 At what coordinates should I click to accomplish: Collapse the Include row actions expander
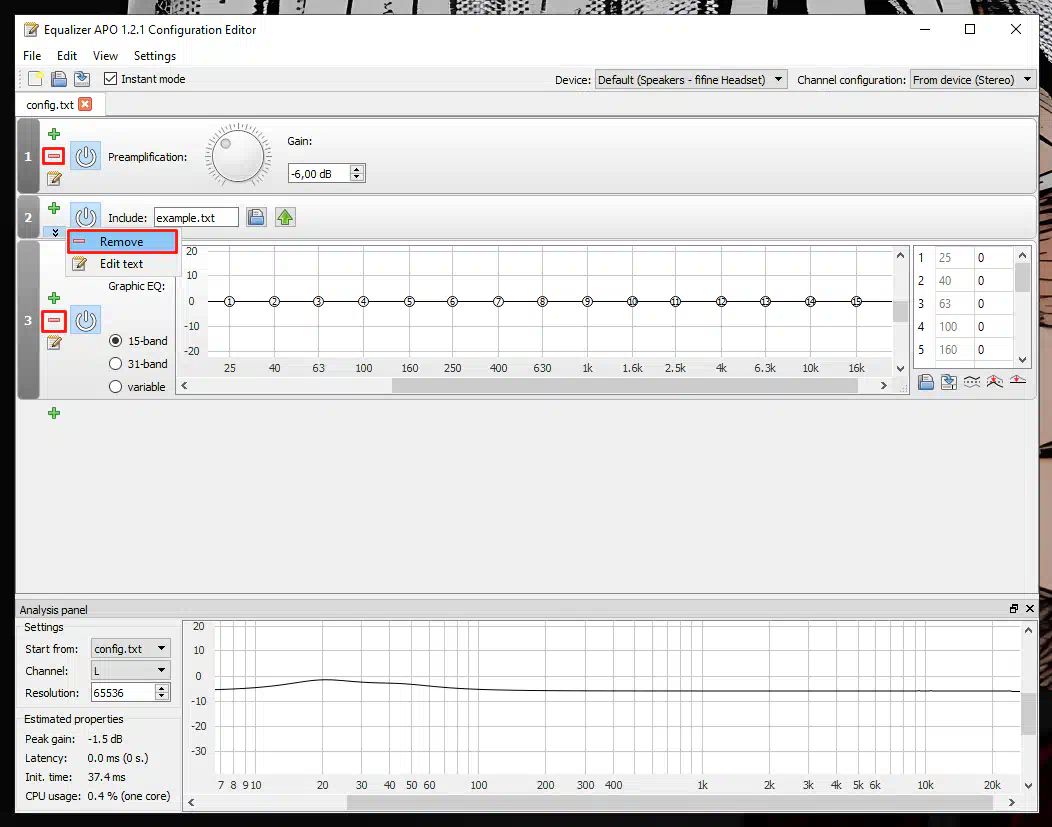click(56, 233)
